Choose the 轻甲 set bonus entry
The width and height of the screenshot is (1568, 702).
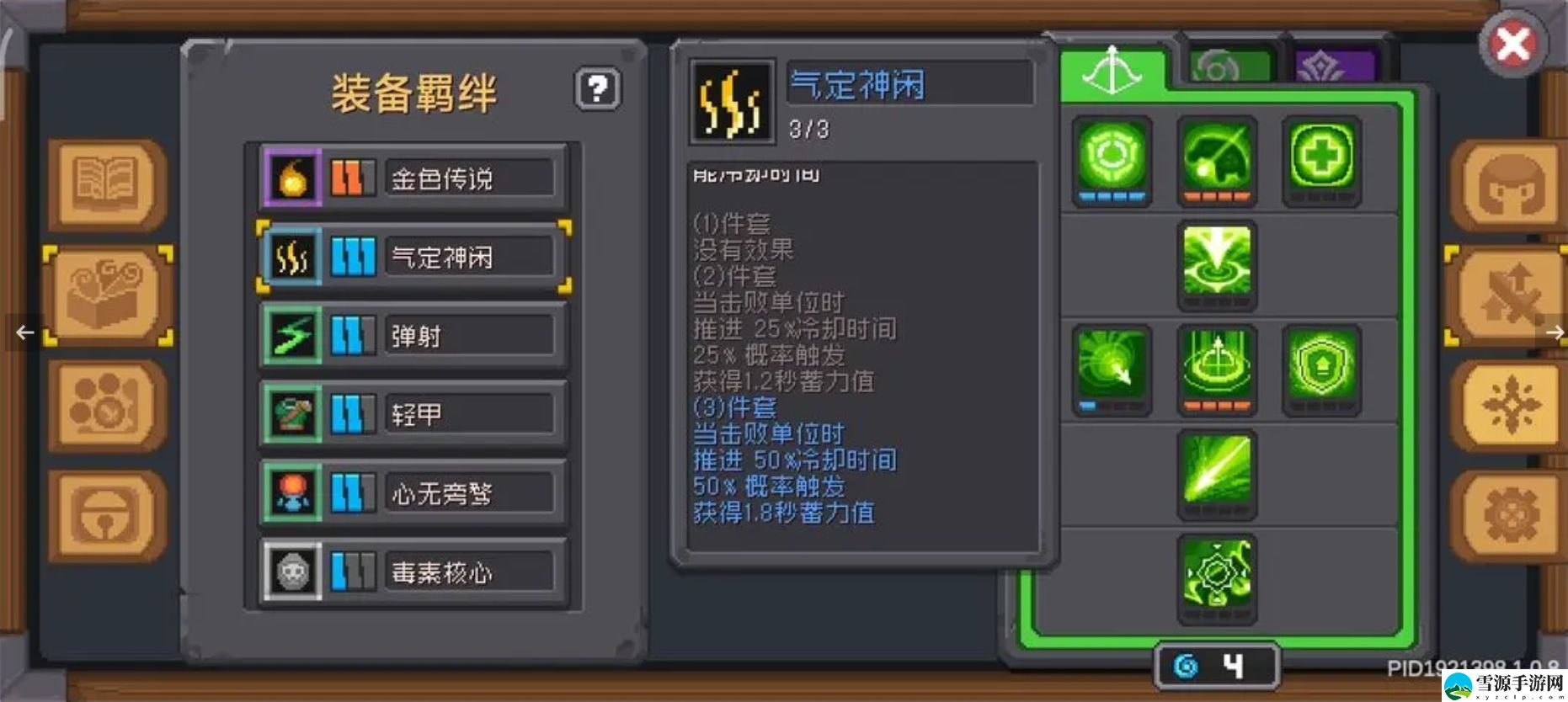[x=411, y=414]
